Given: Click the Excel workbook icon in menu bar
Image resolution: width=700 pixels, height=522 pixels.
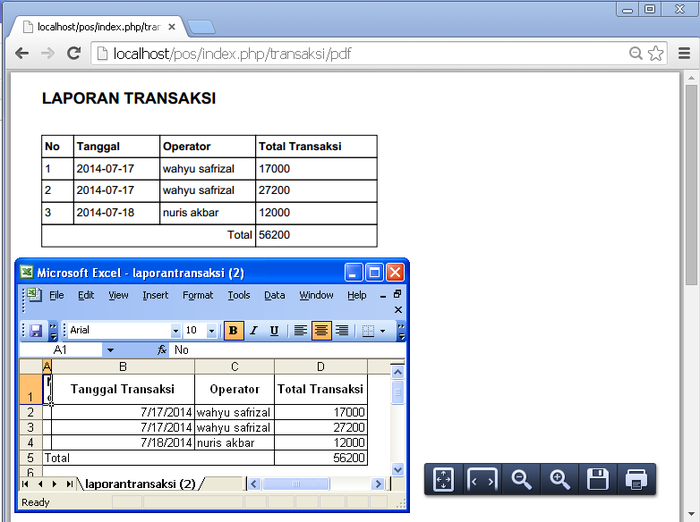Looking at the screenshot, I should click(x=34, y=295).
